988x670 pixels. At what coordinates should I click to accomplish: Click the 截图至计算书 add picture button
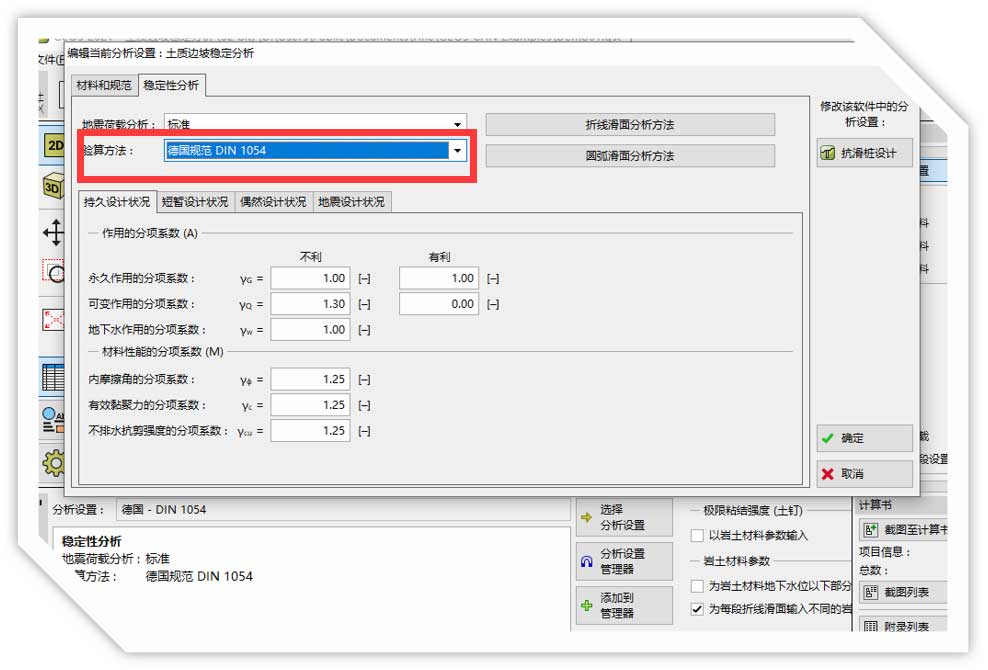coord(905,529)
